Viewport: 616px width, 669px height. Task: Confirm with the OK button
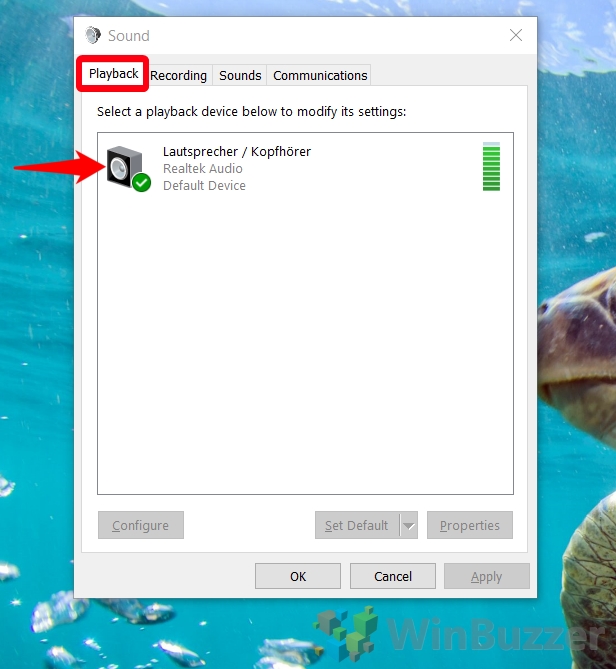(x=298, y=576)
